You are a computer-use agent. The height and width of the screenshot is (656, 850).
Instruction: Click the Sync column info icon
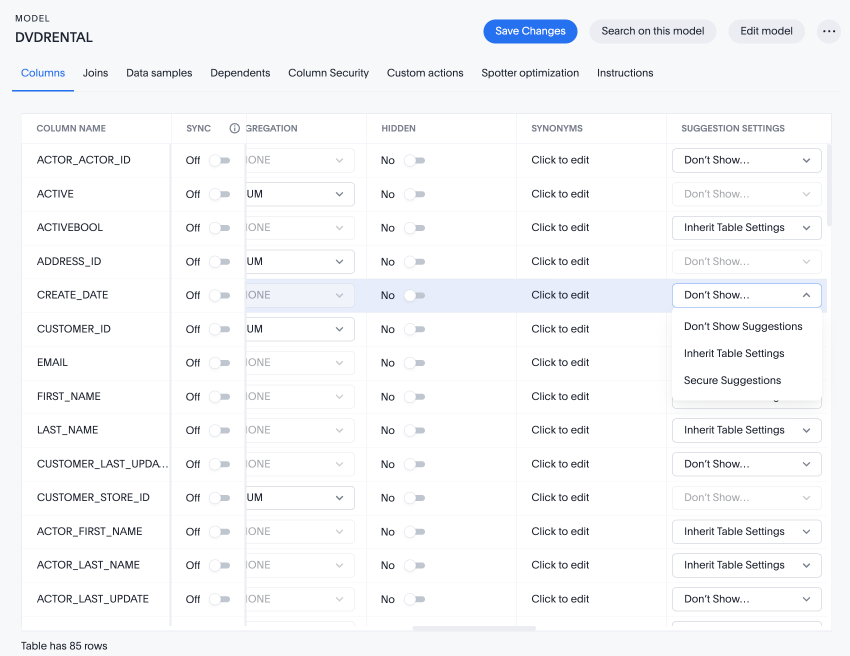tap(234, 128)
